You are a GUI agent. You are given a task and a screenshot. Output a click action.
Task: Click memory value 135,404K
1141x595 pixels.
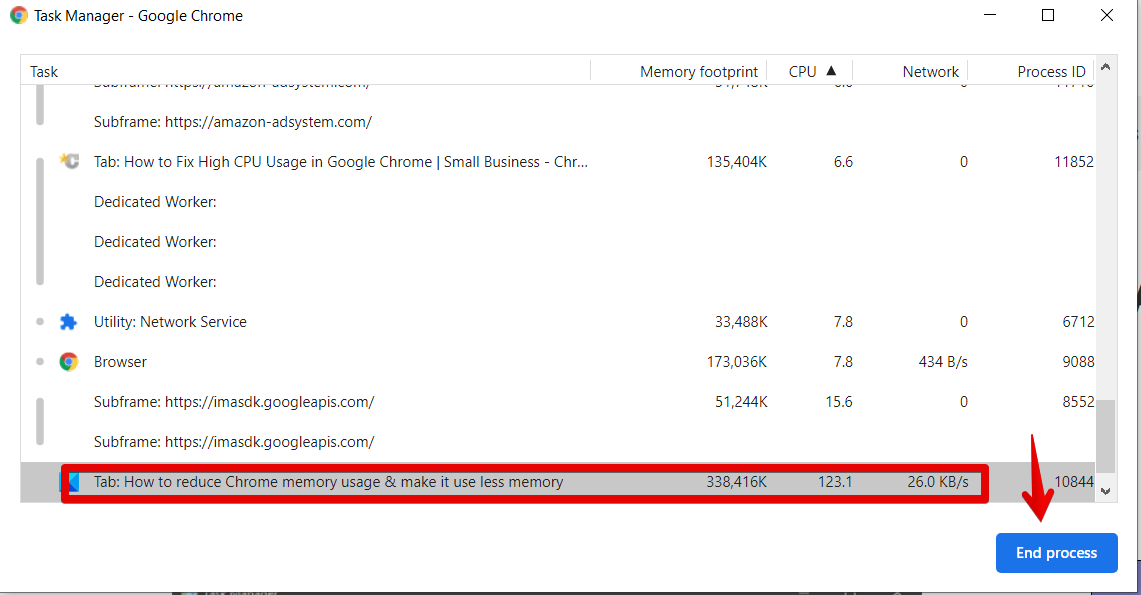point(736,161)
